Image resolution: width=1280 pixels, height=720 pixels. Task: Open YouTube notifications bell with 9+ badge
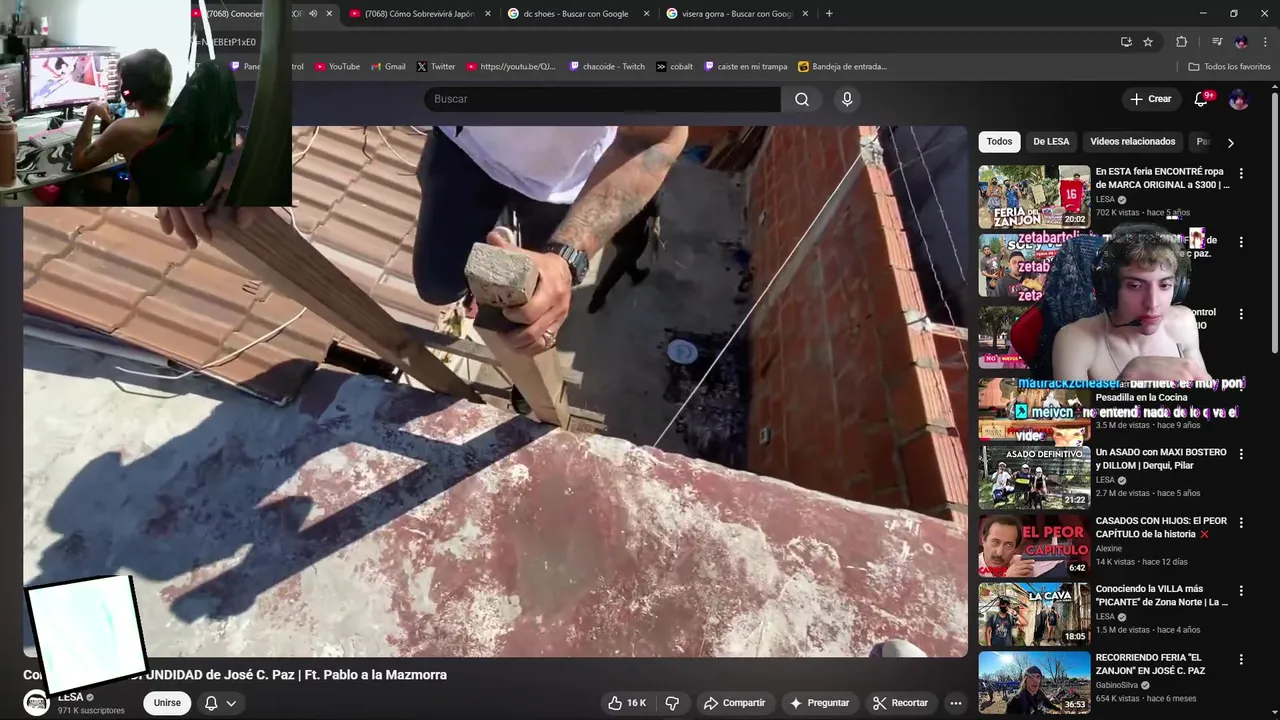[1203, 99]
